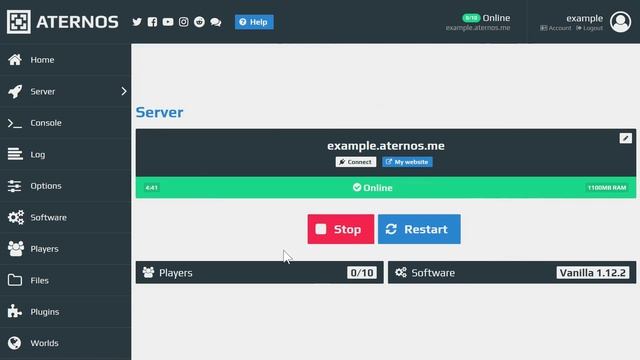
Task: Open the user profile avatar
Action: [x=620, y=22]
